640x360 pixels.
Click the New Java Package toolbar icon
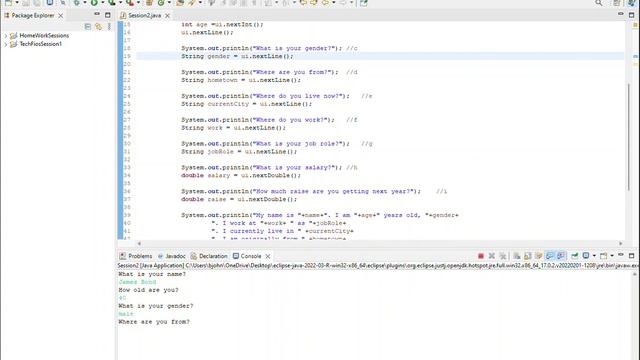(149, 3)
